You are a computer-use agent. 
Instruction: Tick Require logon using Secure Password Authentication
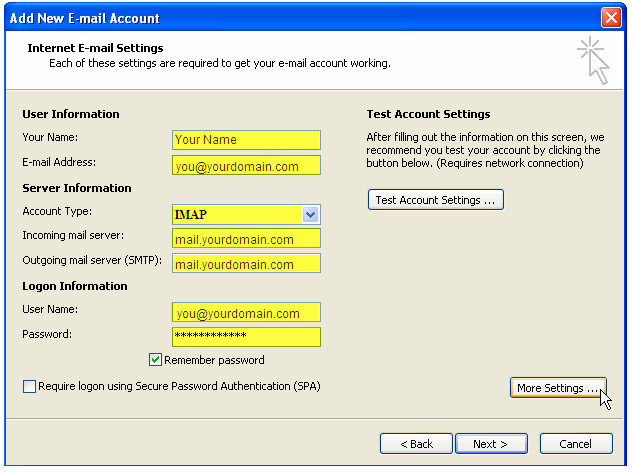click(x=29, y=386)
